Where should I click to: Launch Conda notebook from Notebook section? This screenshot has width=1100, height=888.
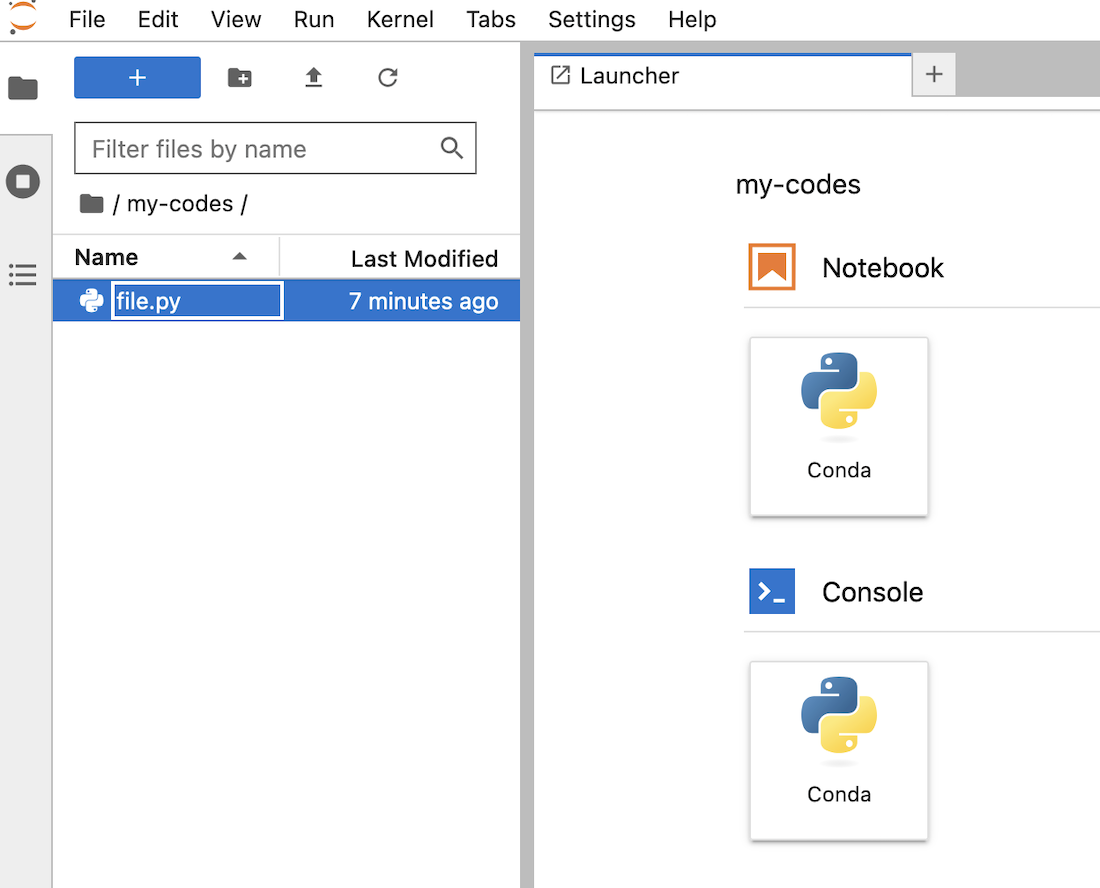(839, 426)
